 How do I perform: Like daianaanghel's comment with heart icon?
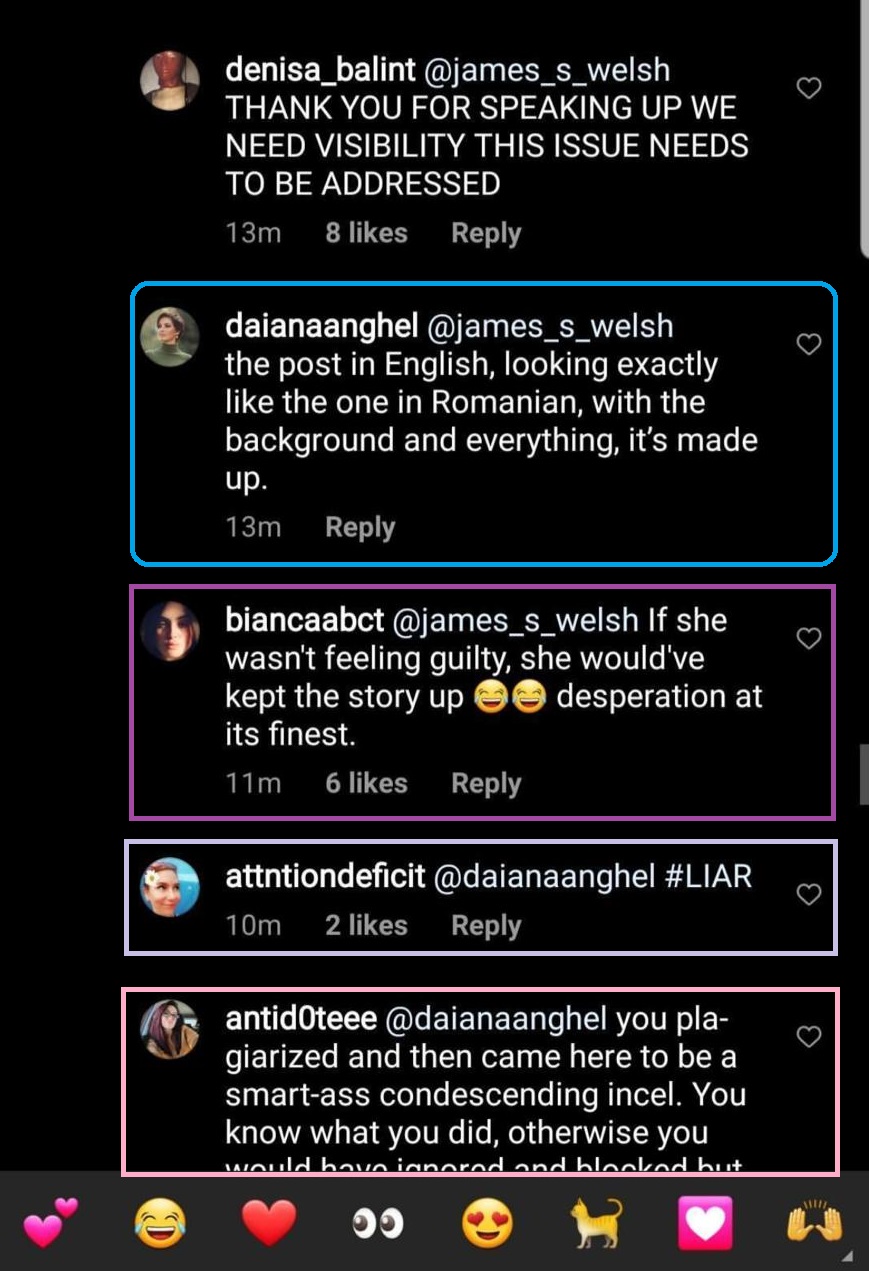pyautogui.click(x=808, y=345)
